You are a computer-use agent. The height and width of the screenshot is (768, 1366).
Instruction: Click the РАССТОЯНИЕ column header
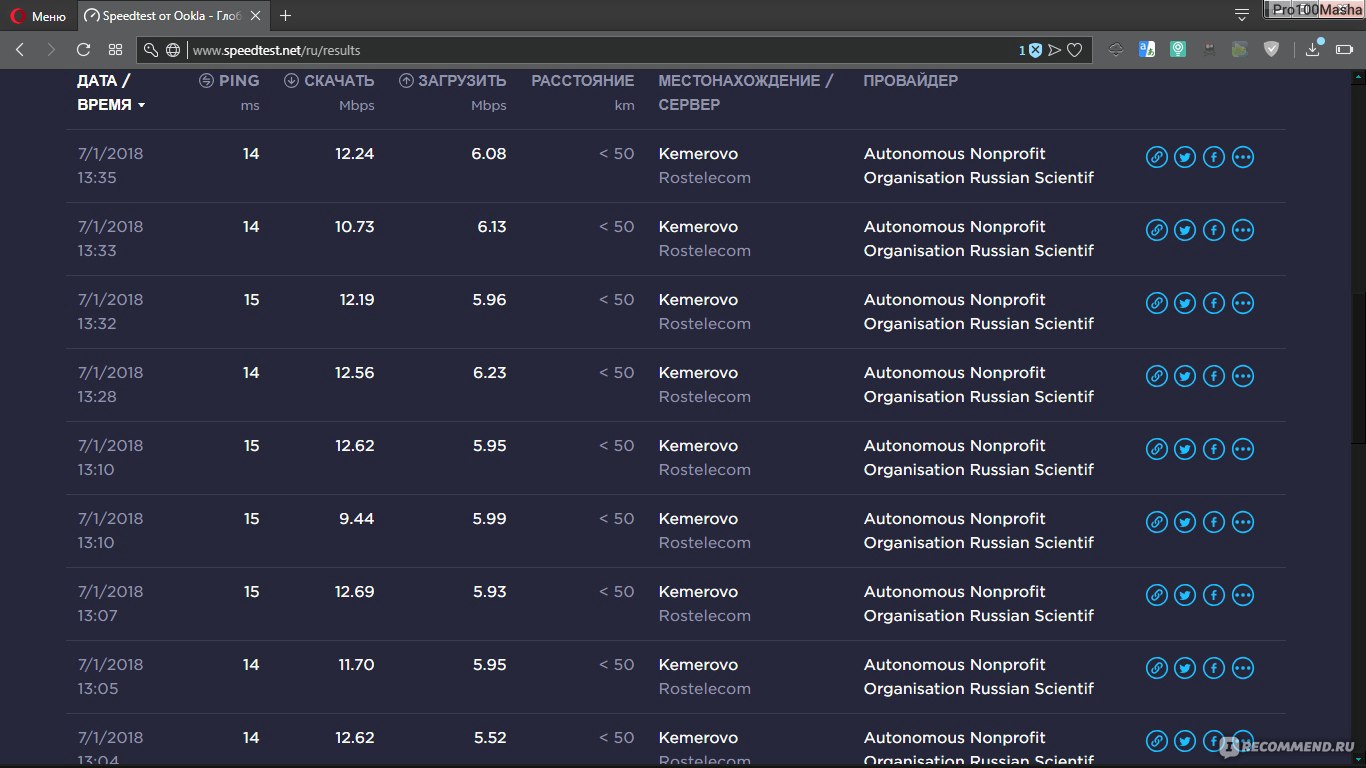coord(582,81)
